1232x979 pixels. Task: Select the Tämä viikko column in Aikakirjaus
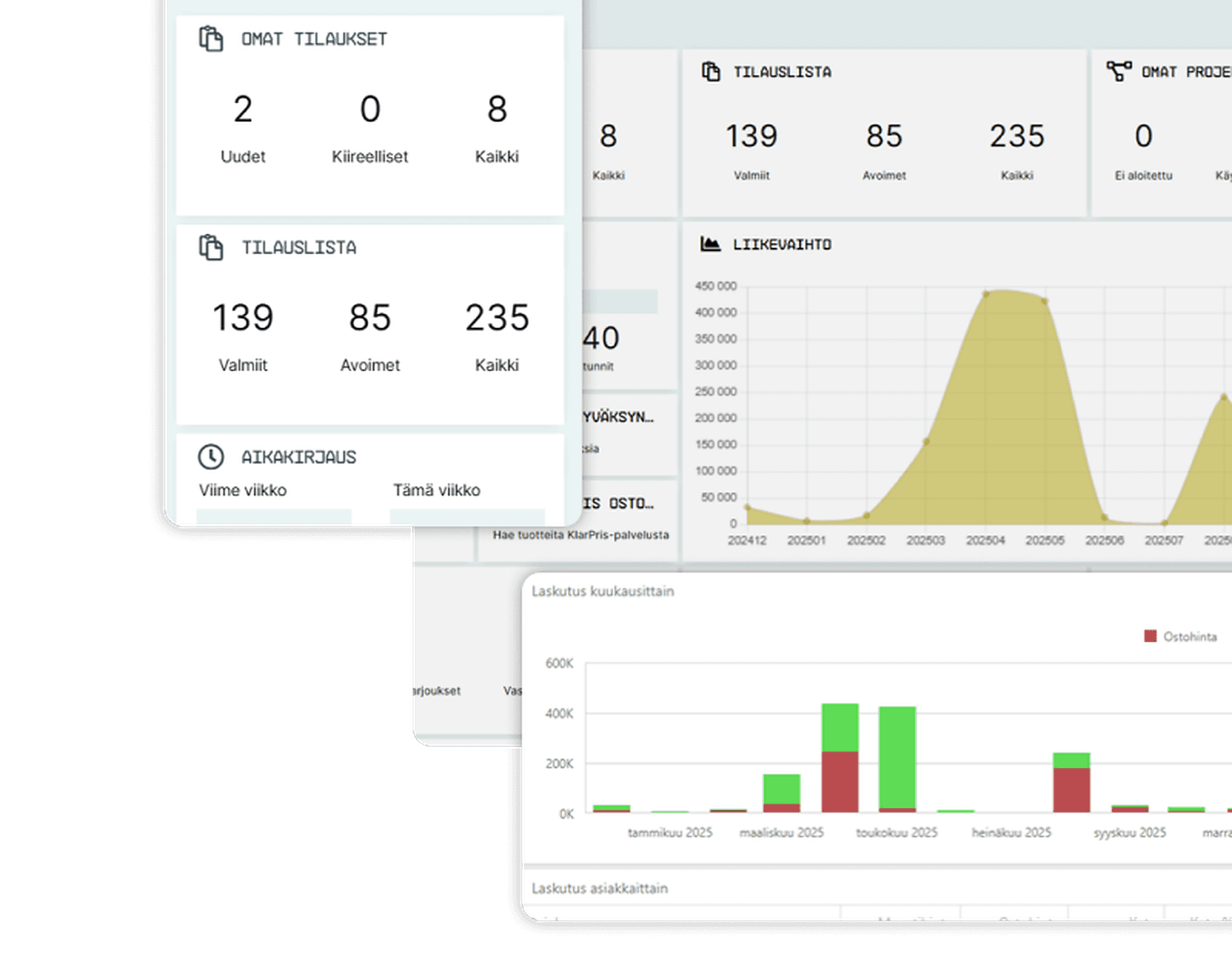[437, 490]
